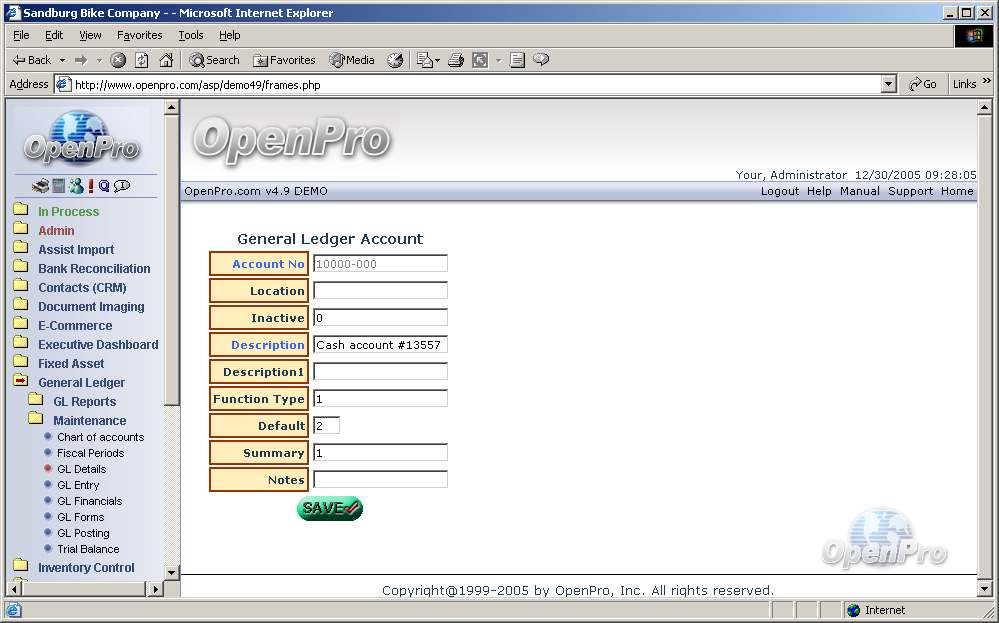Click the speech bubble info icon
Screen dimensions: 999x623
122,186
